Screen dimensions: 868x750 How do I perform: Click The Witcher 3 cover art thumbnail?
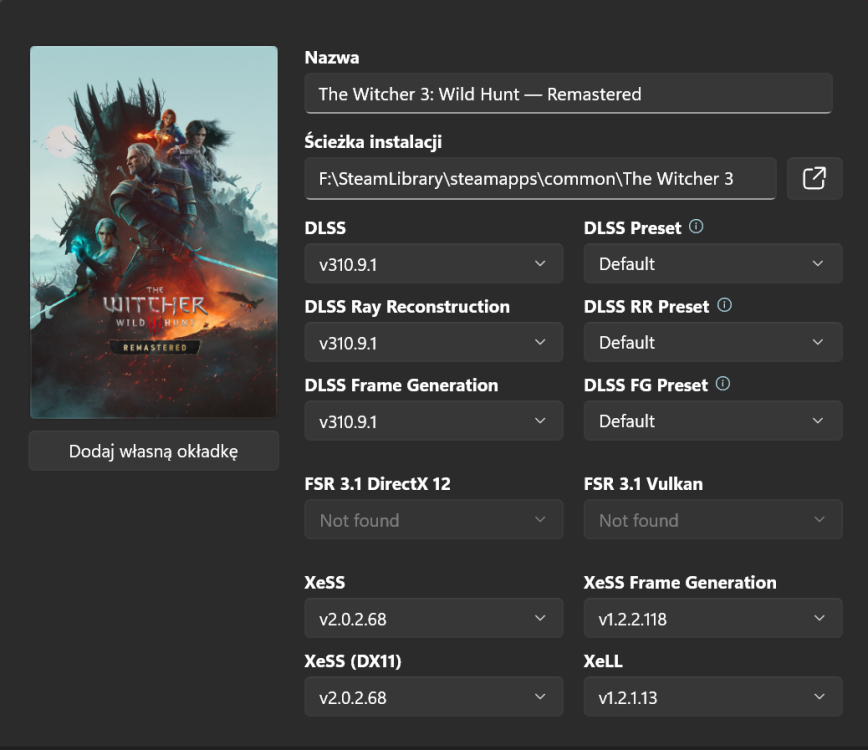click(153, 232)
